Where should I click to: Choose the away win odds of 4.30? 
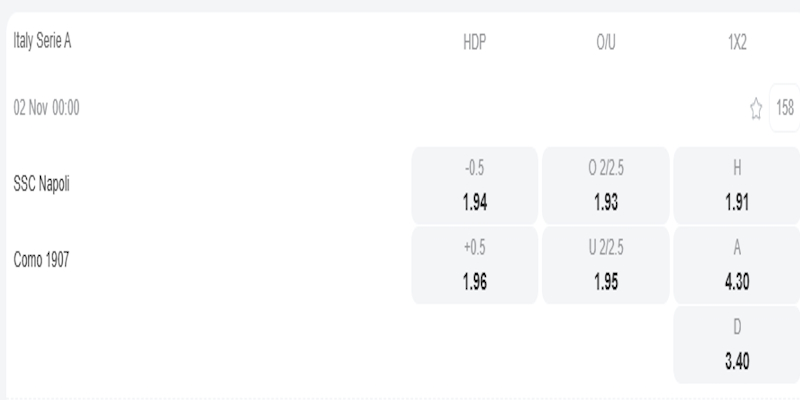[x=737, y=265]
